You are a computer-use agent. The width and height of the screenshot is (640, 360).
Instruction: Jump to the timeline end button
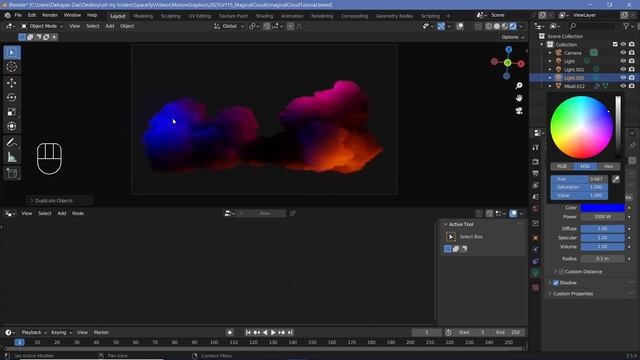[x=290, y=333]
